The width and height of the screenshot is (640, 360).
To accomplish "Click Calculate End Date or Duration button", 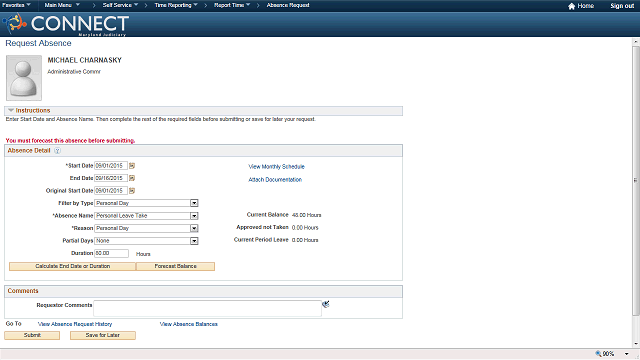I will pos(72,266).
